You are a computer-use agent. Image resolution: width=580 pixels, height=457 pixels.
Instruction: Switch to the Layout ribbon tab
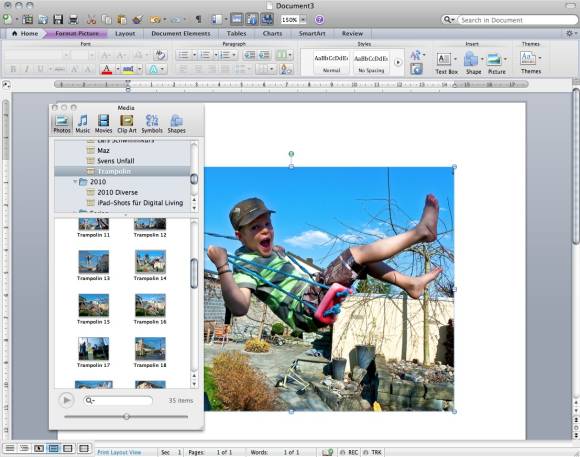tap(125, 34)
